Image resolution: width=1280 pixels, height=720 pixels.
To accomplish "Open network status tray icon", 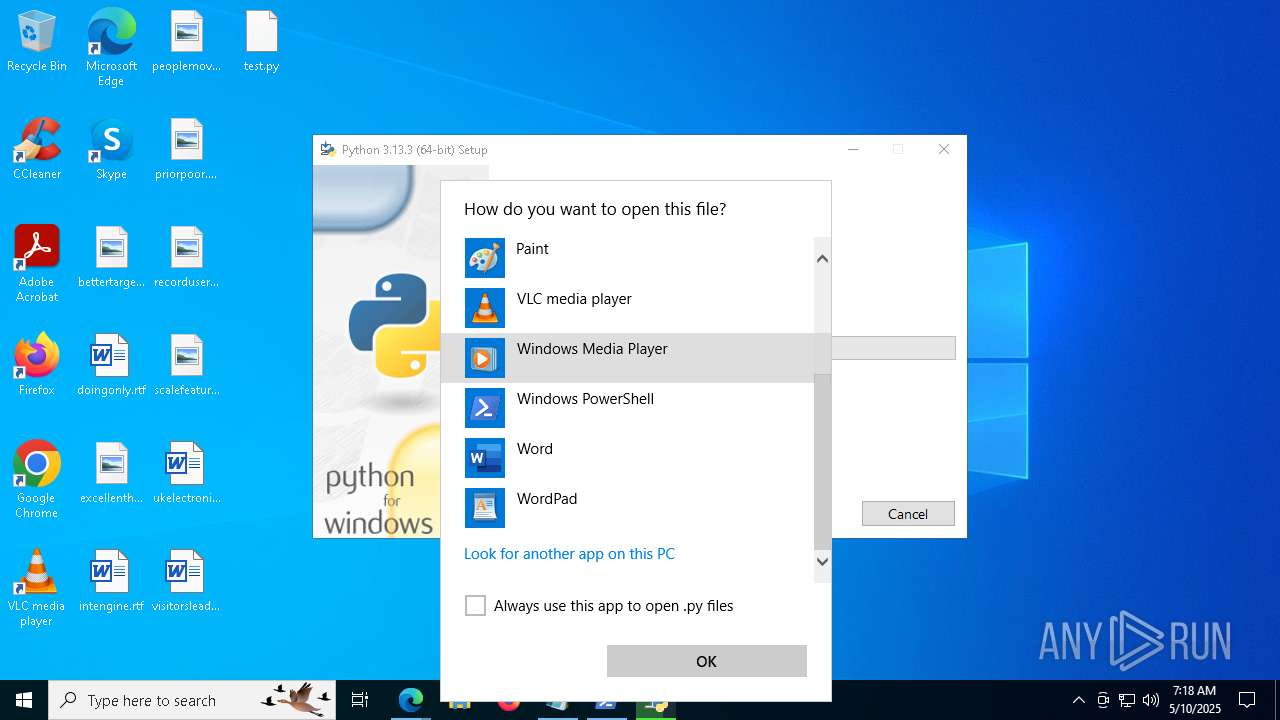I will [x=1127, y=700].
